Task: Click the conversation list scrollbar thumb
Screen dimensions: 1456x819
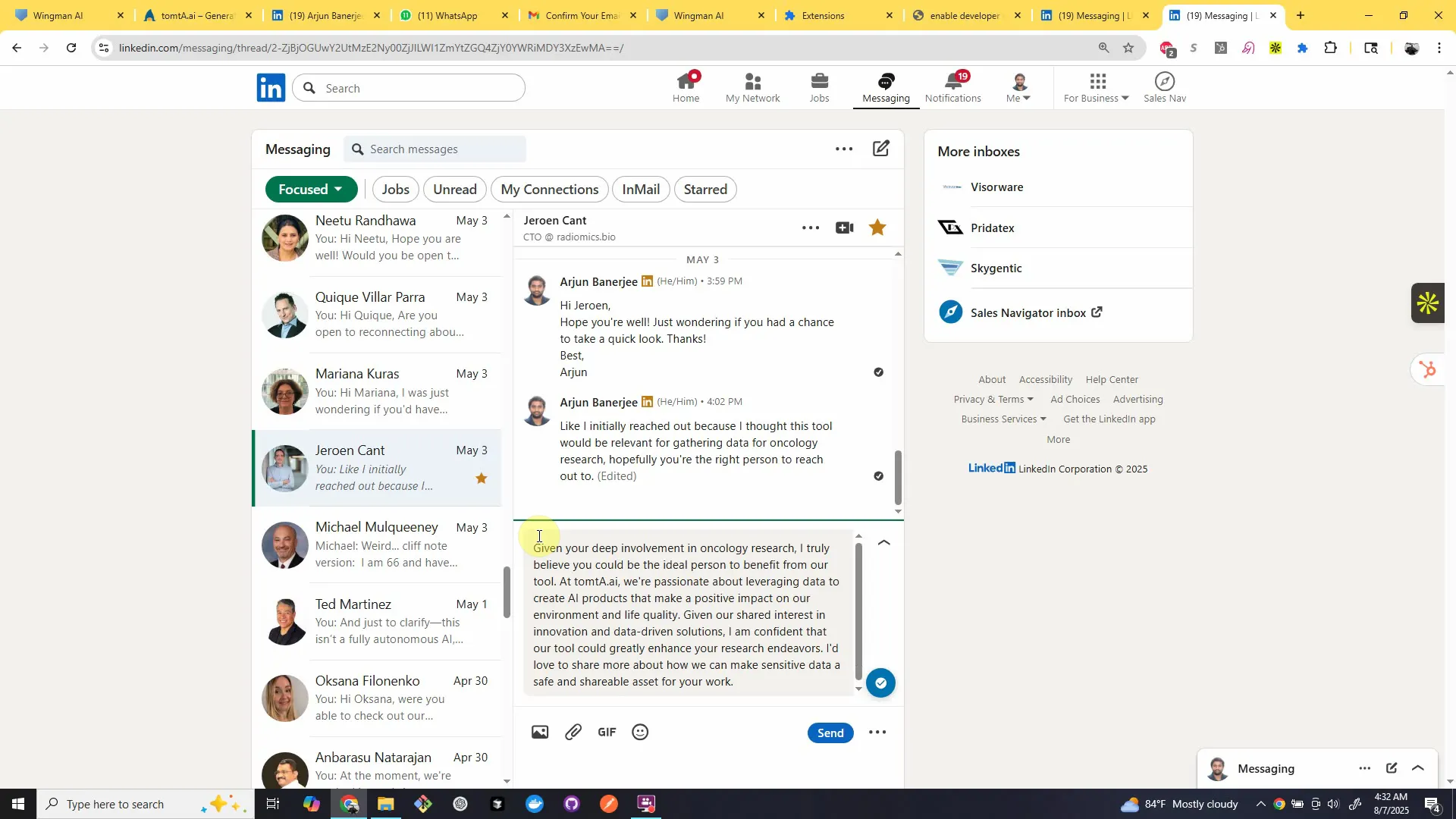Action: pos(507,592)
